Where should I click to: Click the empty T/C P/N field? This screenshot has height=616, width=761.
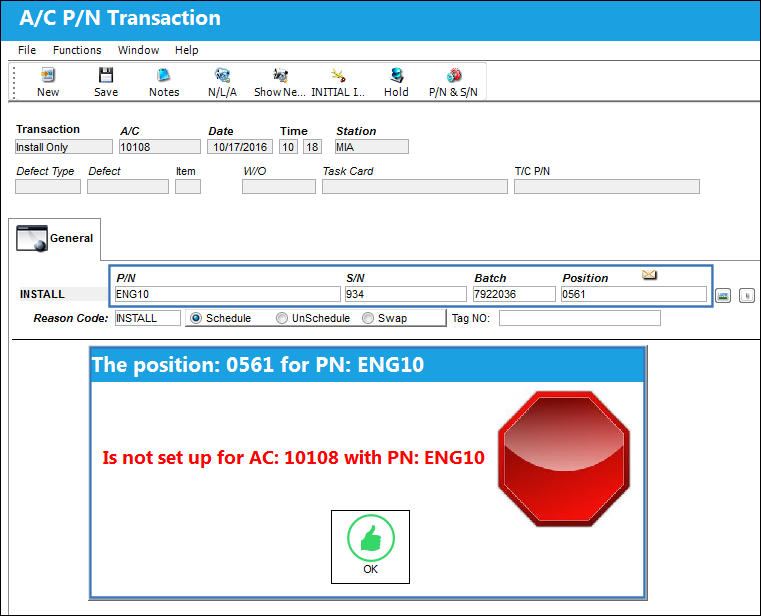coord(607,186)
